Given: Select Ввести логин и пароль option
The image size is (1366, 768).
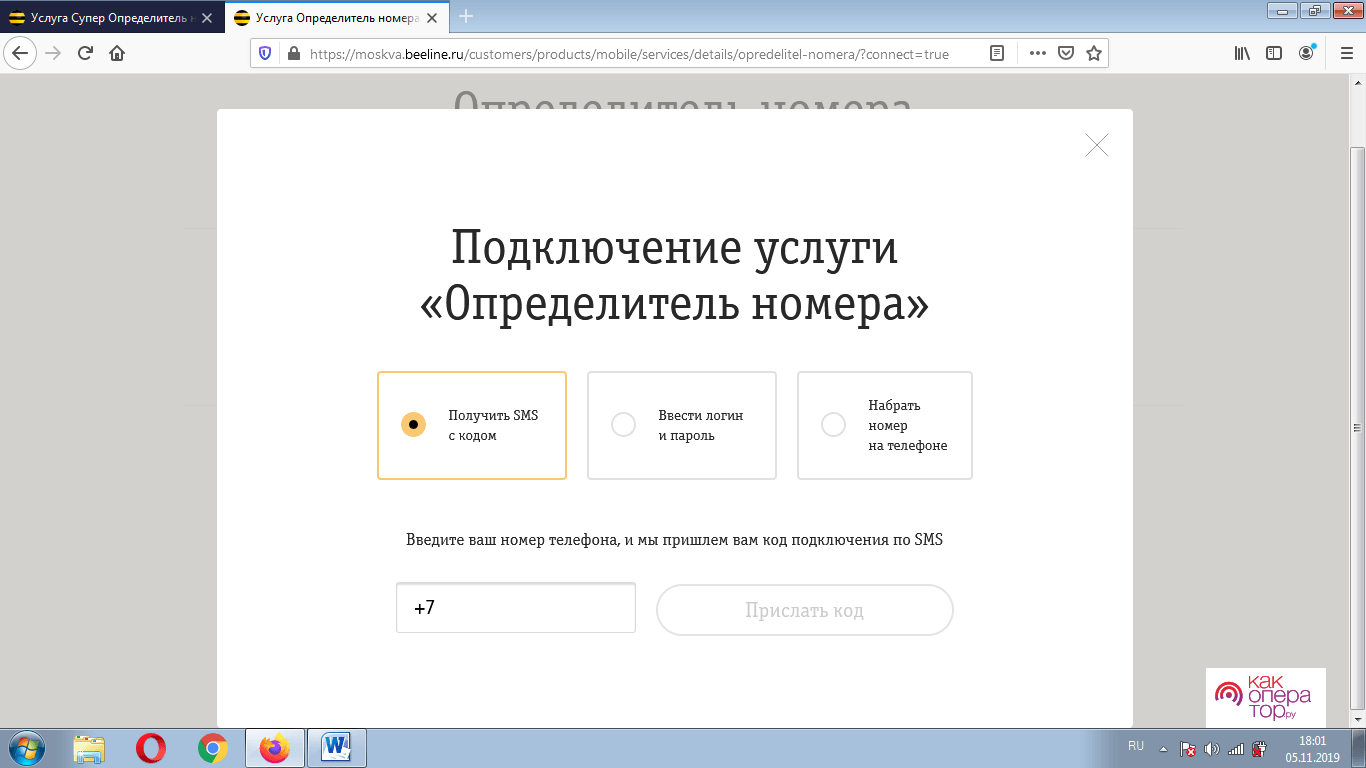Looking at the screenshot, I should click(682, 426).
